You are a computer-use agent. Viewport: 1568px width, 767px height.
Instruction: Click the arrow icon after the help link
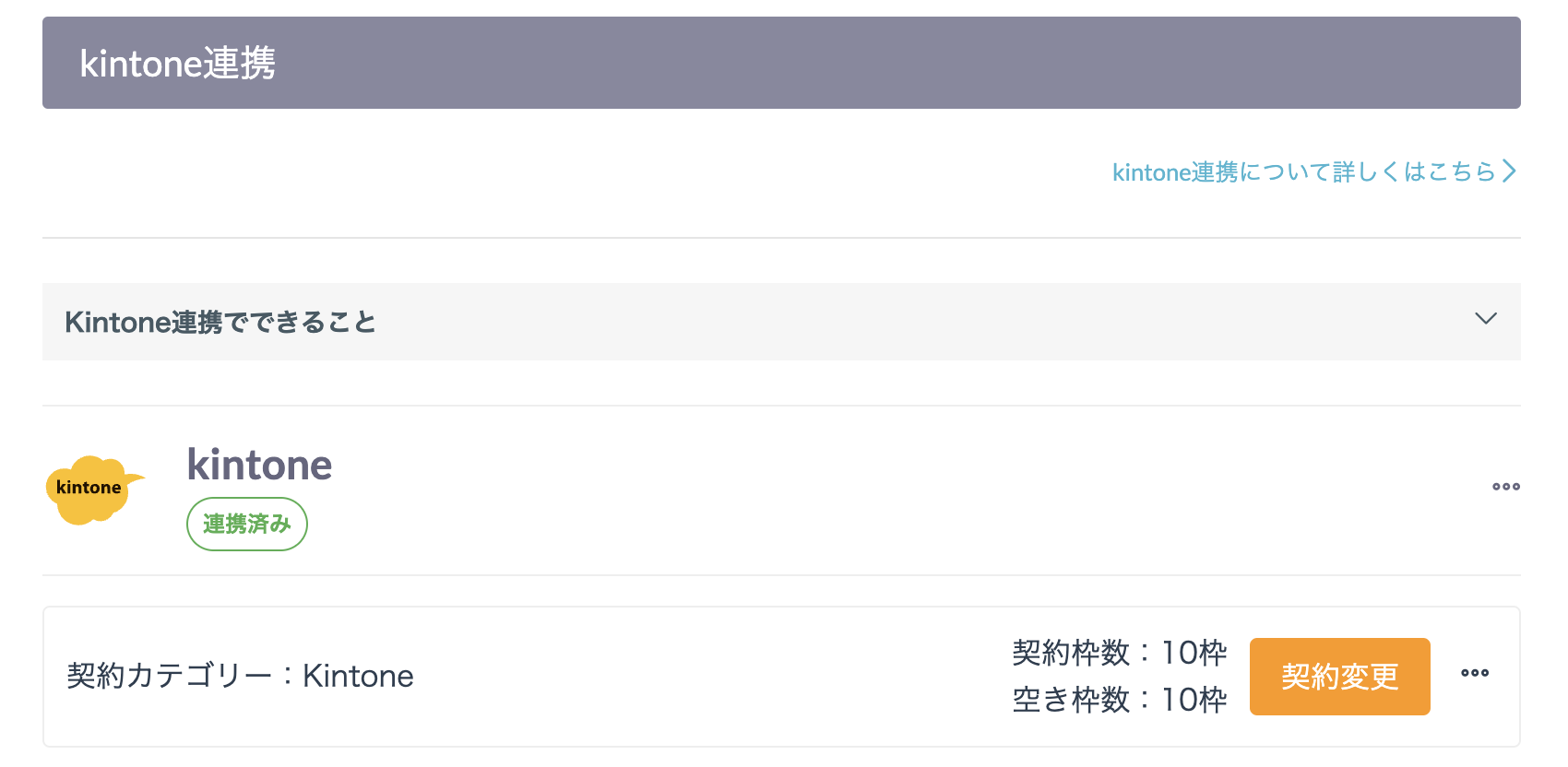click(1511, 171)
